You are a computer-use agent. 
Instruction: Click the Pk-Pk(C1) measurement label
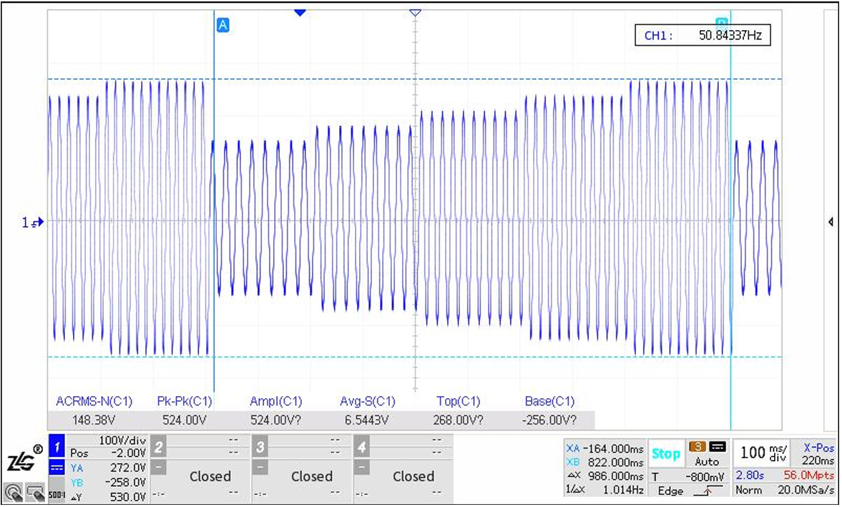[184, 401]
